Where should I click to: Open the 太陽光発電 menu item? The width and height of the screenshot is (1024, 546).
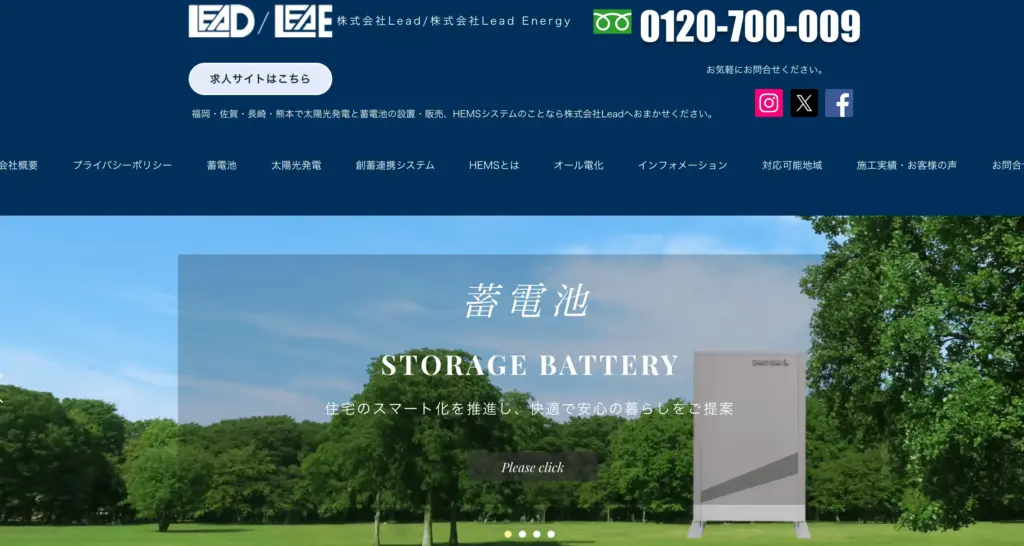296,165
